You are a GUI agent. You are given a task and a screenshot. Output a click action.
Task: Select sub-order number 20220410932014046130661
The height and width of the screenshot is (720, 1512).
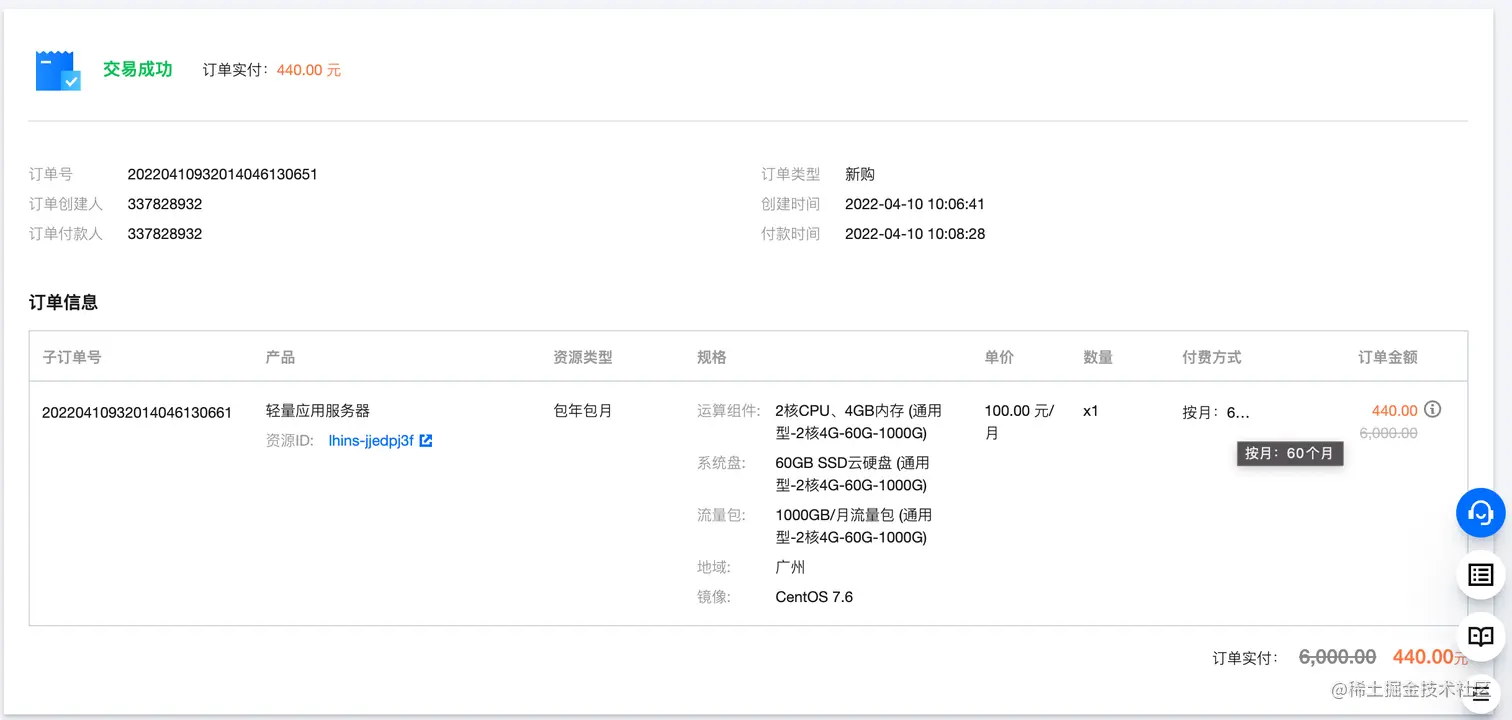137,412
